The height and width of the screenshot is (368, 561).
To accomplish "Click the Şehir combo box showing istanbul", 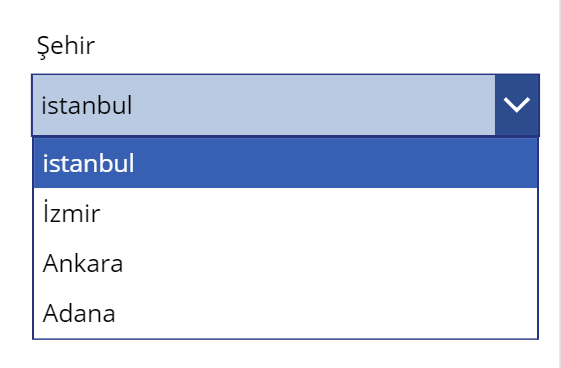I will (285, 105).
